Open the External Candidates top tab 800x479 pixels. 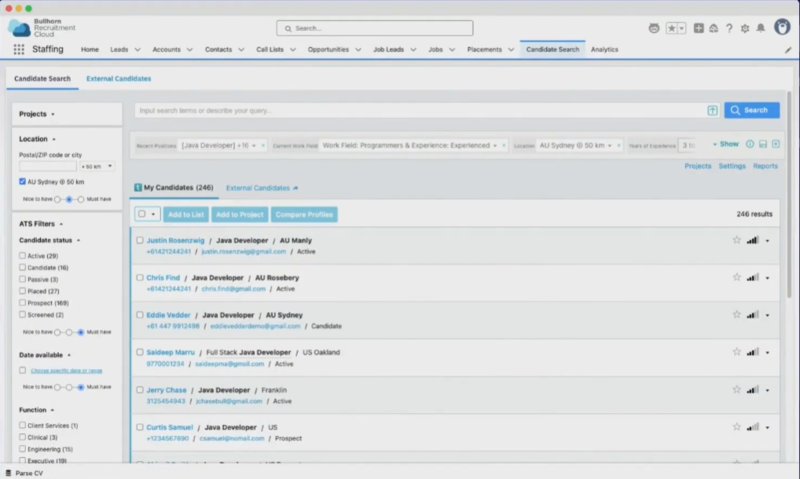pos(118,78)
